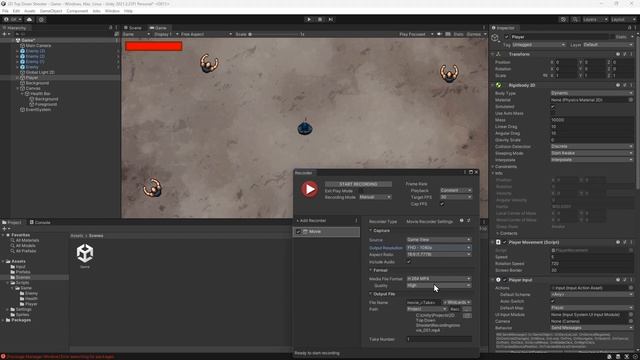Switch to the Scene tab
Screen dimensions: 640x360
pos(133,28)
